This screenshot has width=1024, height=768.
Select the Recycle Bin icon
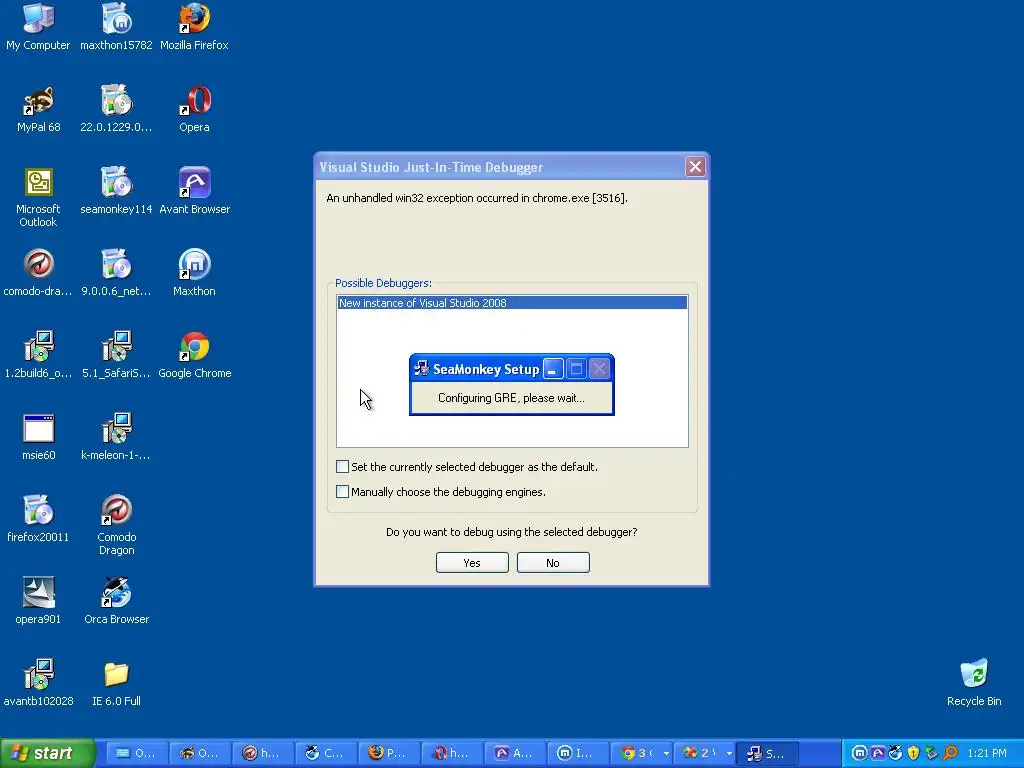point(974,682)
